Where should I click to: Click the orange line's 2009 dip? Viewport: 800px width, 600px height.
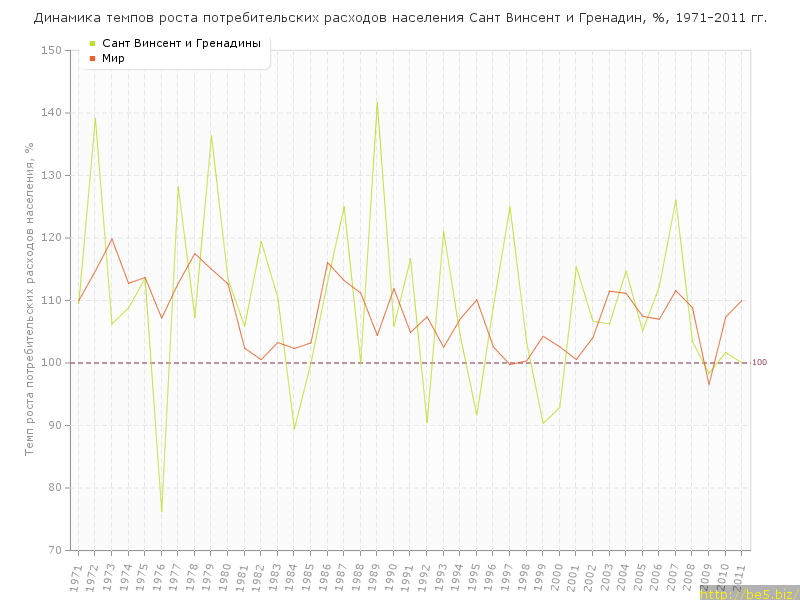point(708,385)
